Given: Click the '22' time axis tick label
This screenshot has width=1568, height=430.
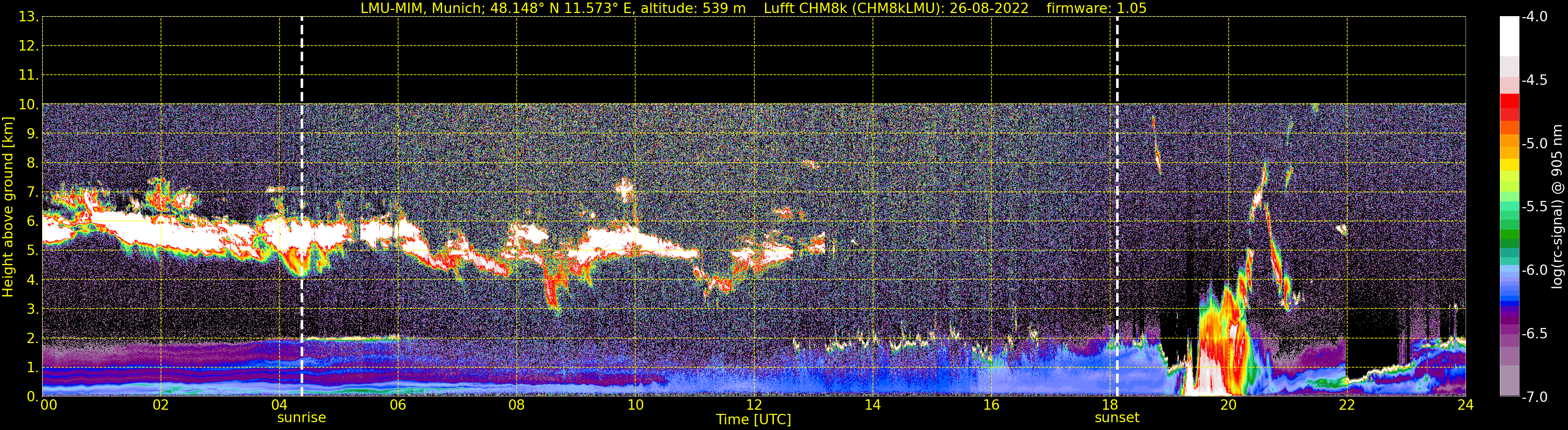Looking at the screenshot, I should [x=1347, y=405].
